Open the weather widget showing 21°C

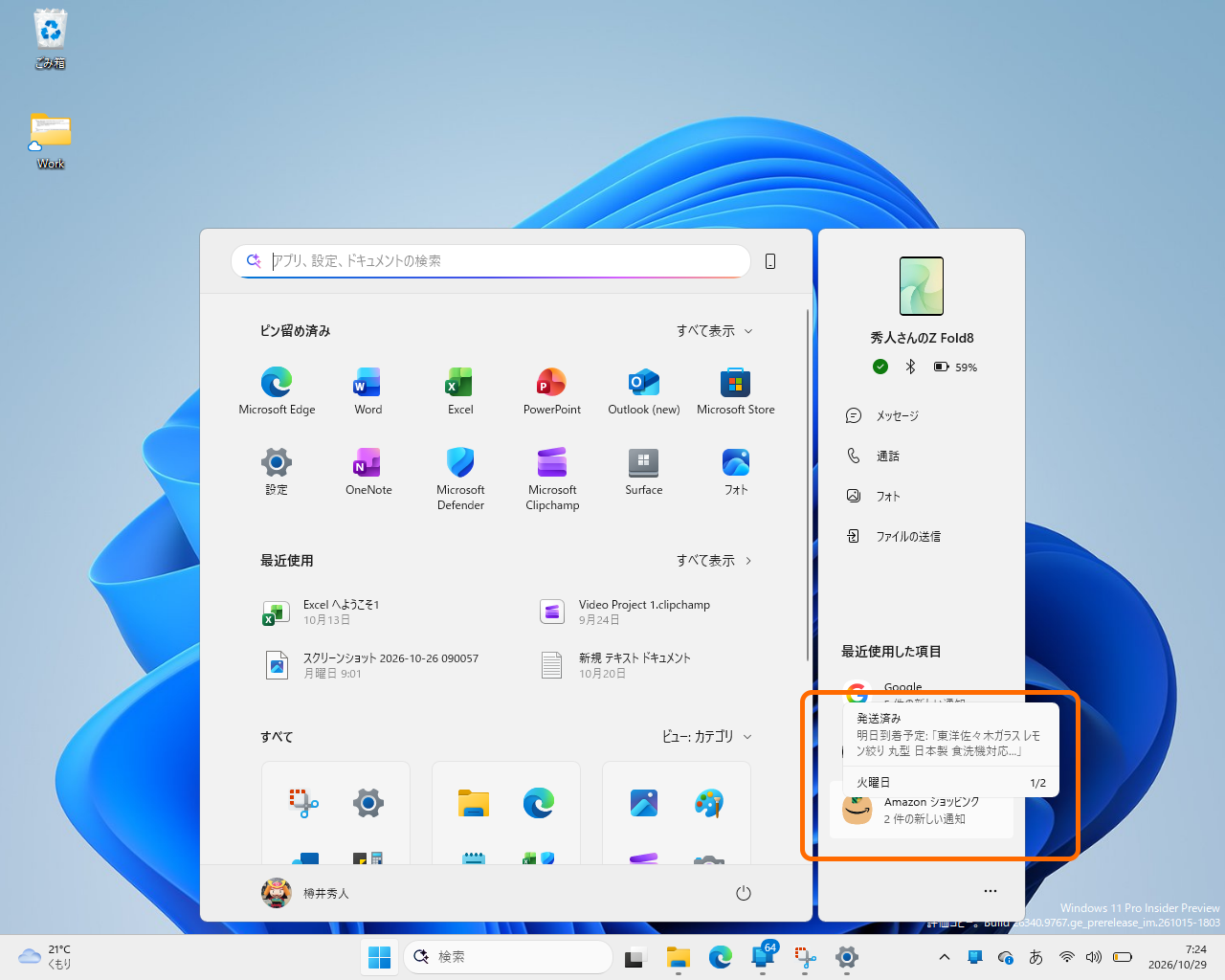click(45, 957)
